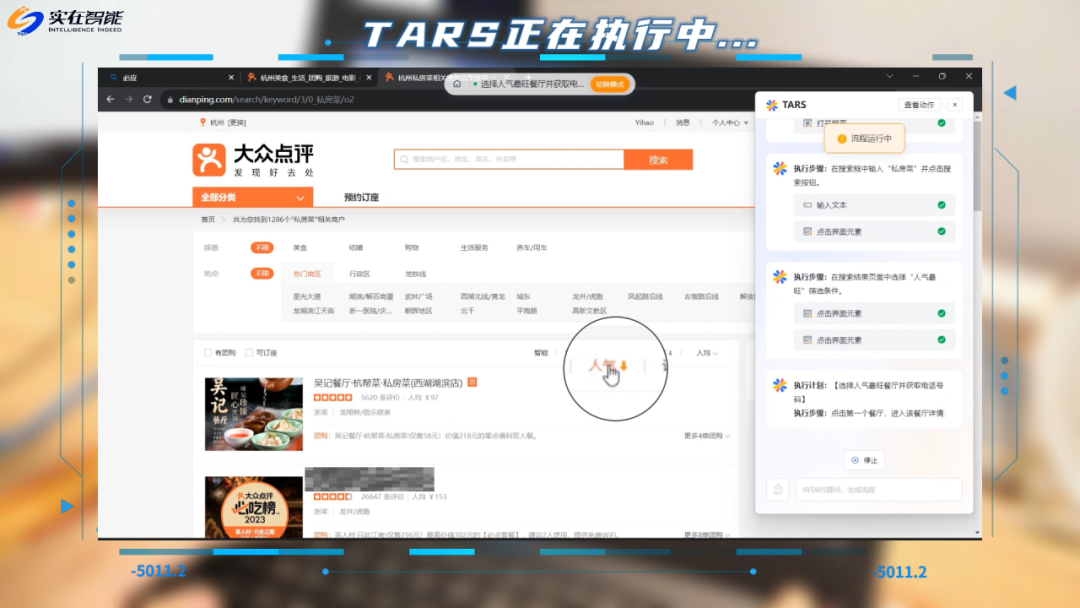The height and width of the screenshot is (608, 1080).
Task: Click the magnifier icon in search box
Action: click(404, 159)
